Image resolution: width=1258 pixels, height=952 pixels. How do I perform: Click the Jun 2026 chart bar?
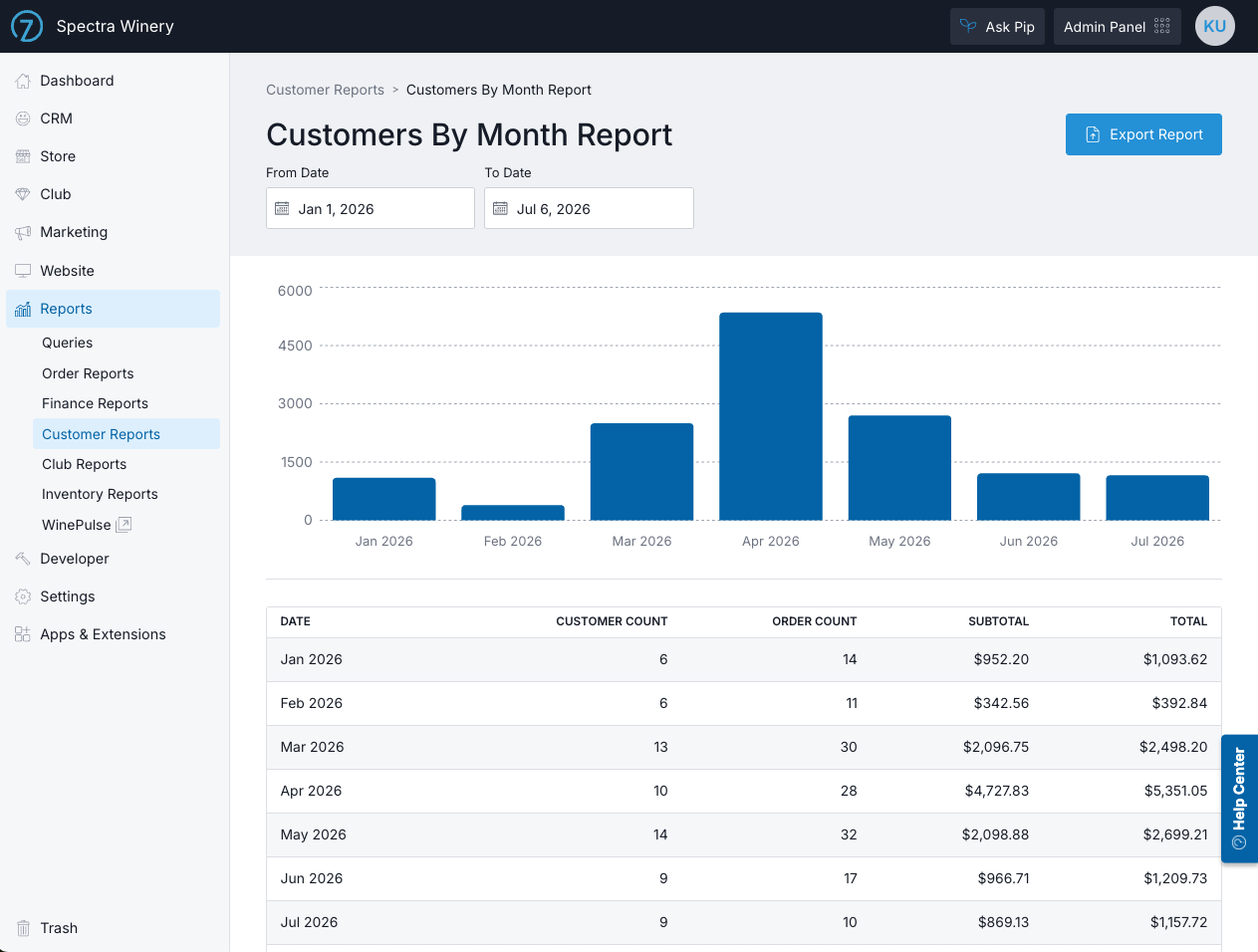click(x=1029, y=497)
